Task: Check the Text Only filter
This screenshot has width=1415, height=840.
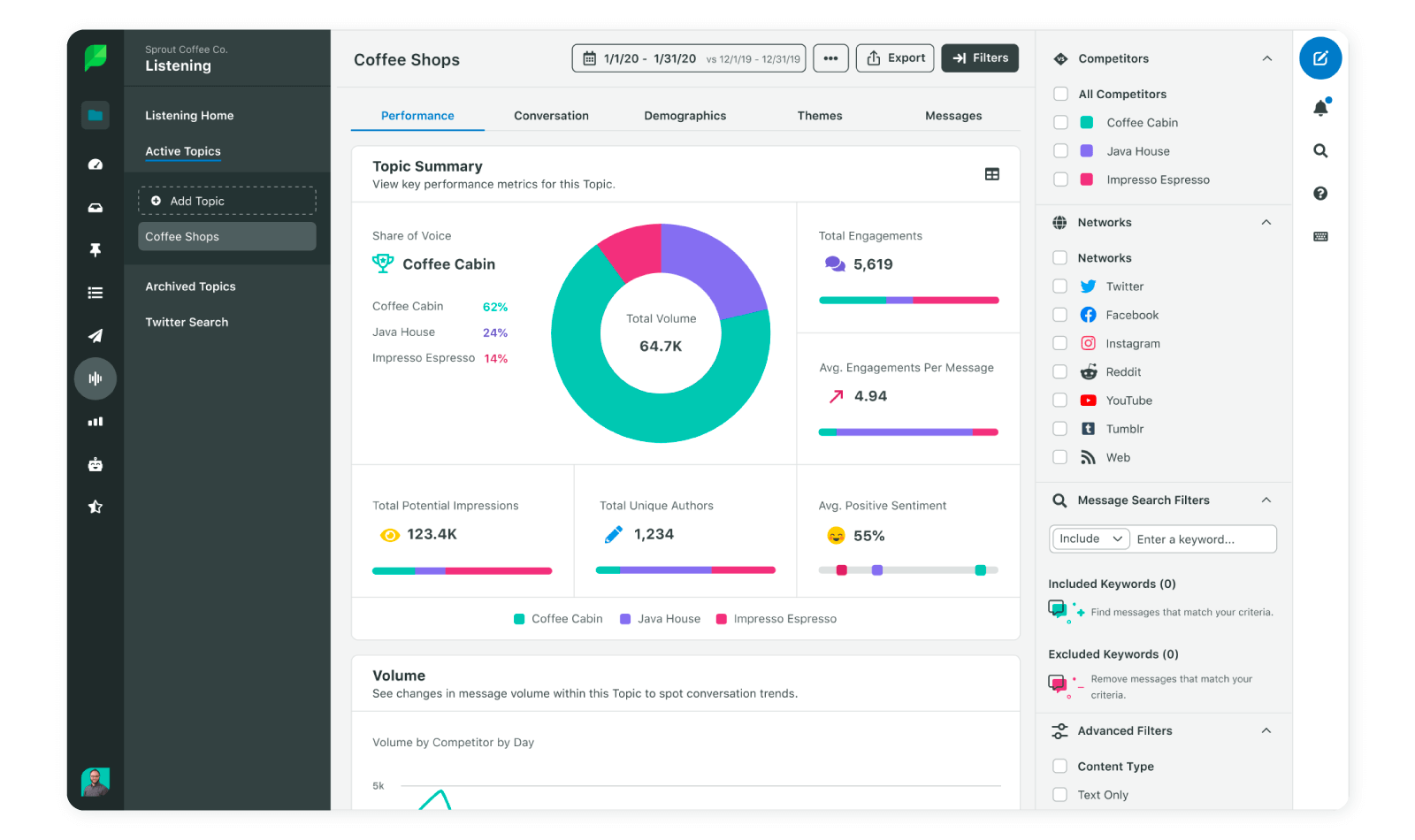Action: (1060, 794)
